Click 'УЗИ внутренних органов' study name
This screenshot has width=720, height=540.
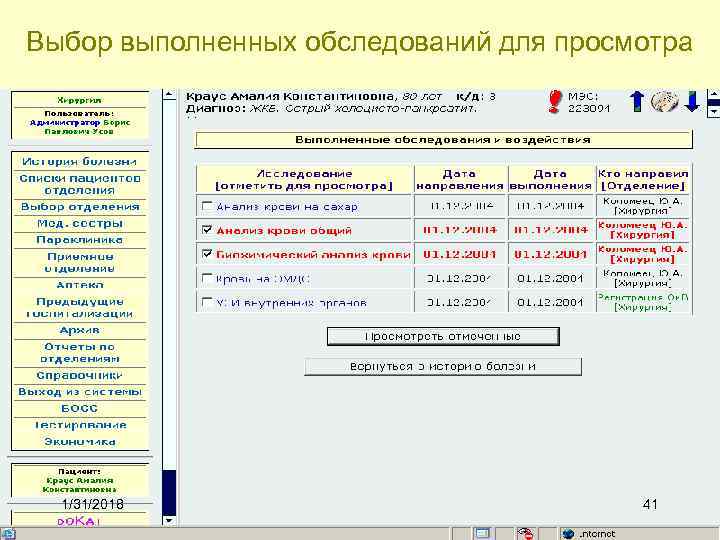291,303
